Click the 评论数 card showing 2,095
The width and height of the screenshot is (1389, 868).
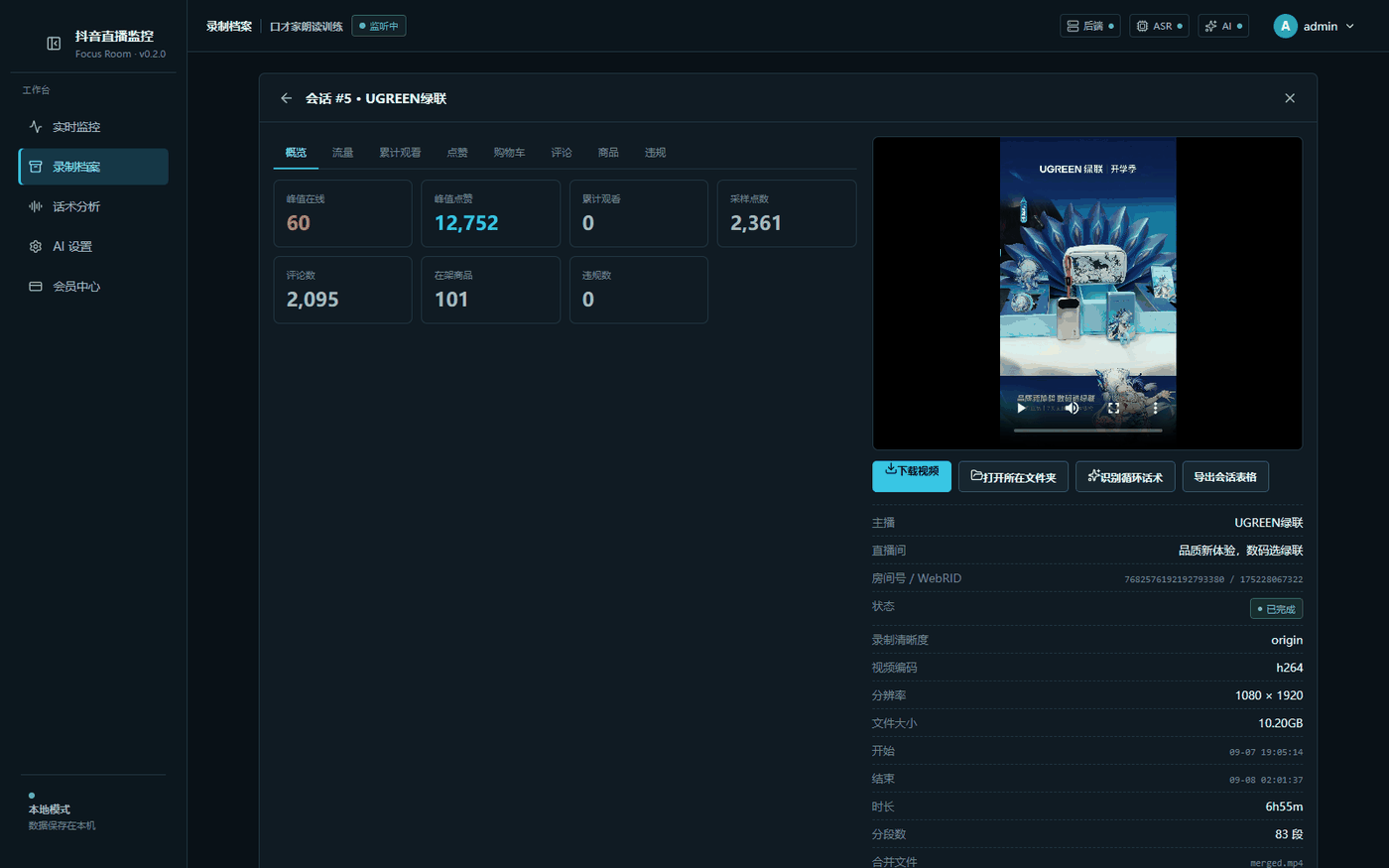tap(342, 290)
